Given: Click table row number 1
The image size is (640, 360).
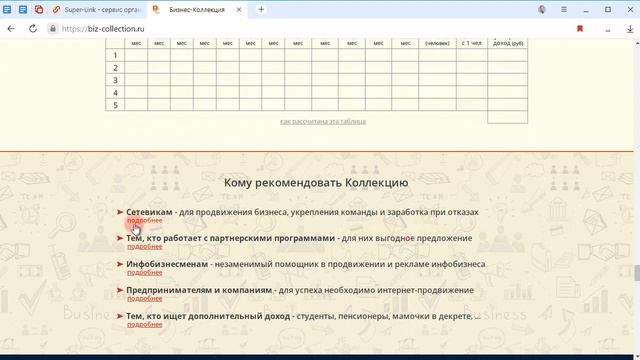Looking at the screenshot, I should tap(115, 55).
